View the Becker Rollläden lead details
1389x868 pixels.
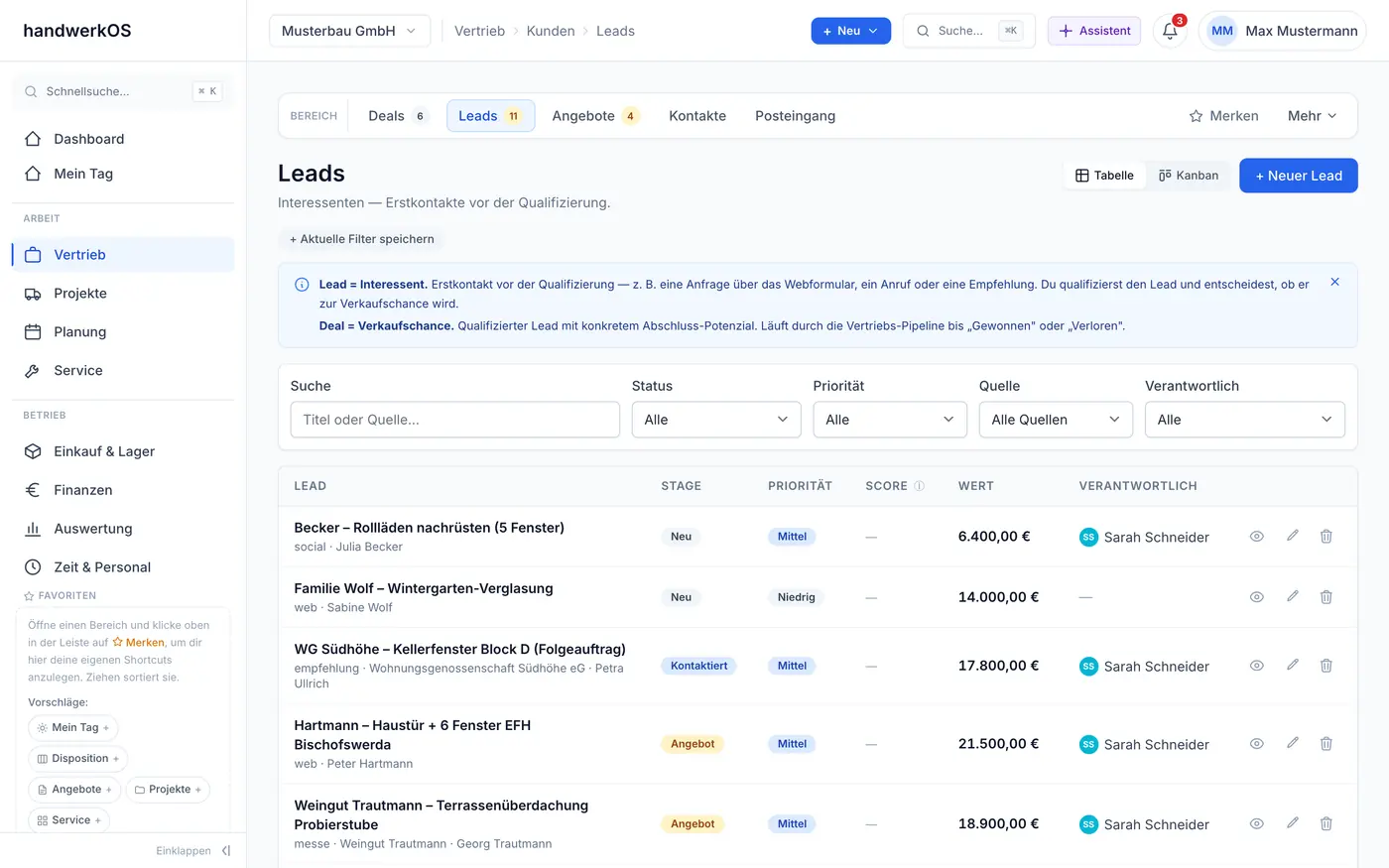1256,536
